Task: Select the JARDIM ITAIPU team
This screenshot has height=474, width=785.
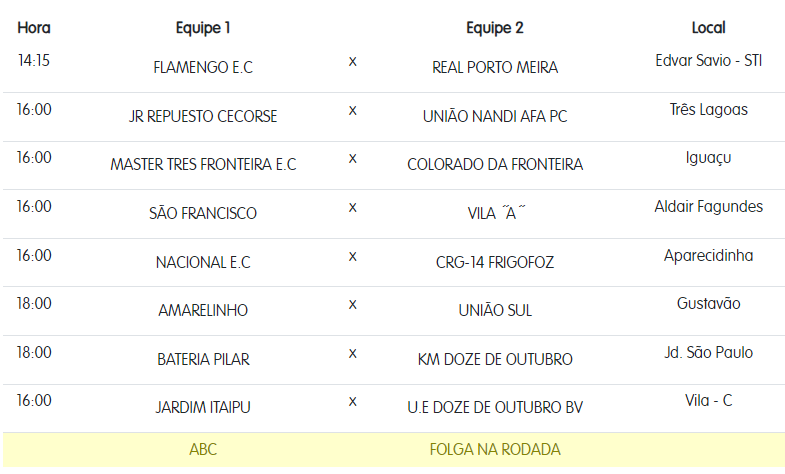Action: click(203, 407)
